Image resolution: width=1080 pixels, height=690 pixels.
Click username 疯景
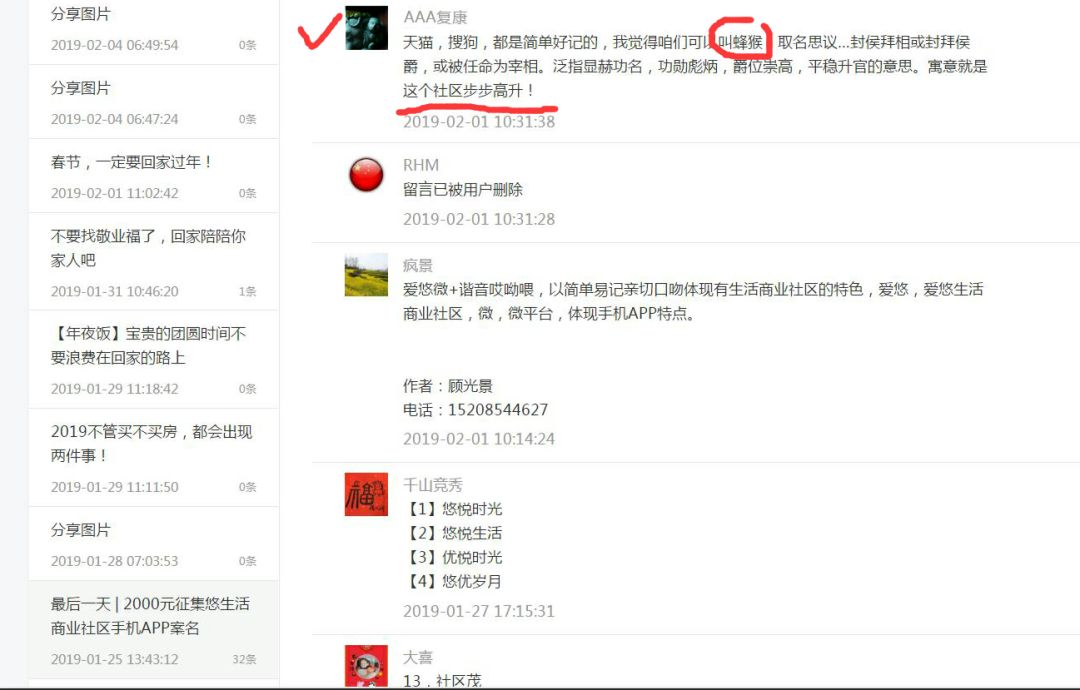(418, 266)
